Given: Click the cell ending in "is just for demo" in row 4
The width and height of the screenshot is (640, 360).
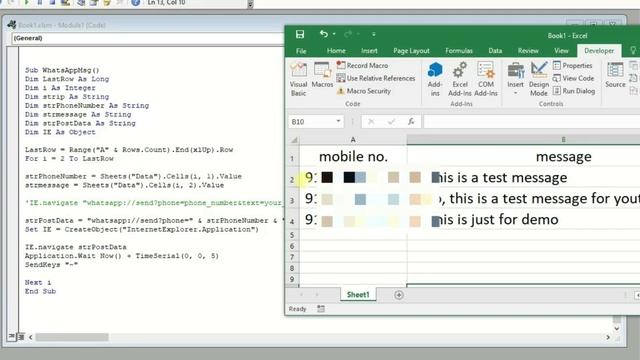Looking at the screenshot, I should 523,220.
